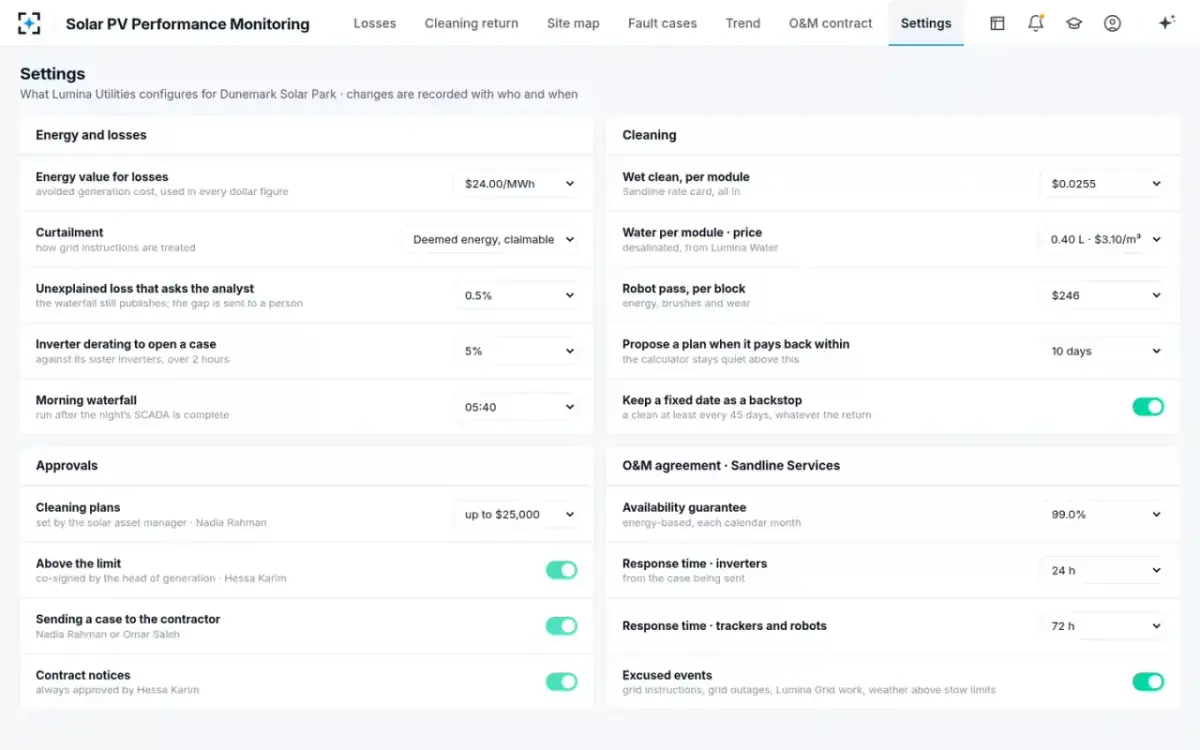Screen dimensions: 1200x750
Task: Open inverters response time 24 h dropdown
Action: (1102, 570)
